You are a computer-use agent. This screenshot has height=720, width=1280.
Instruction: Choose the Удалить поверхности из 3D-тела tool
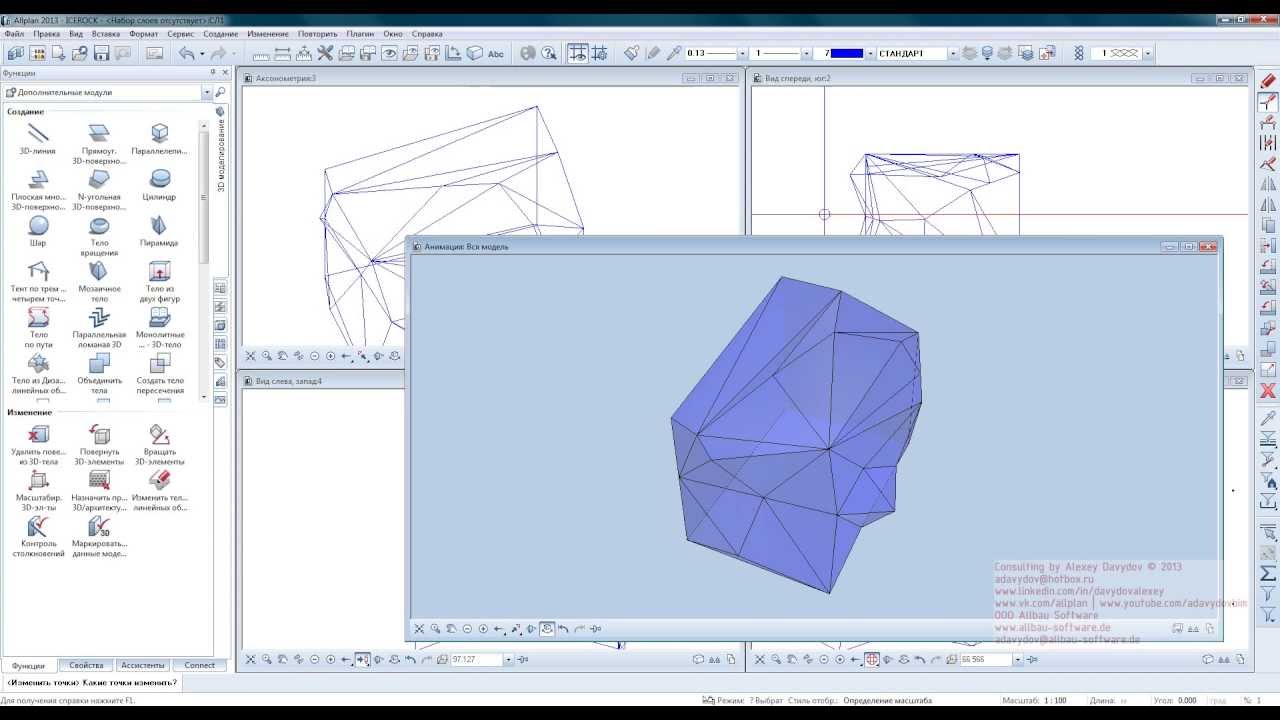tap(38, 444)
